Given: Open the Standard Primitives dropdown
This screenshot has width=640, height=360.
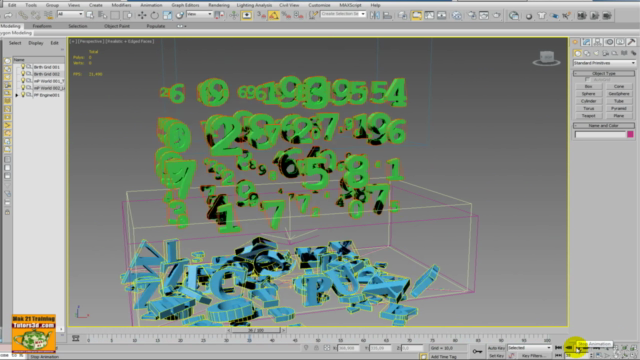Looking at the screenshot, I should tap(604, 63).
